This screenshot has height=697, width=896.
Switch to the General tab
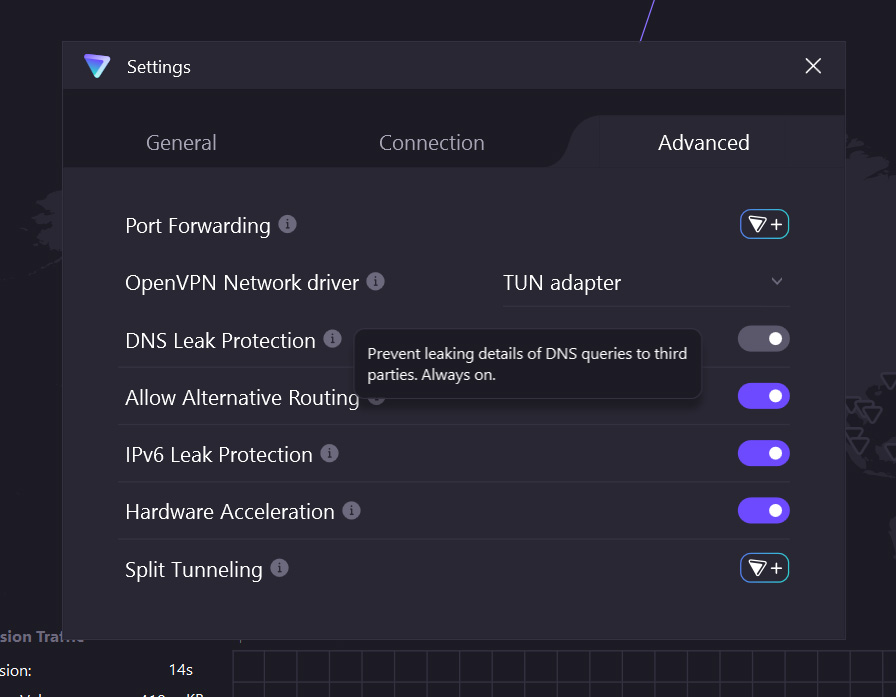pos(181,142)
